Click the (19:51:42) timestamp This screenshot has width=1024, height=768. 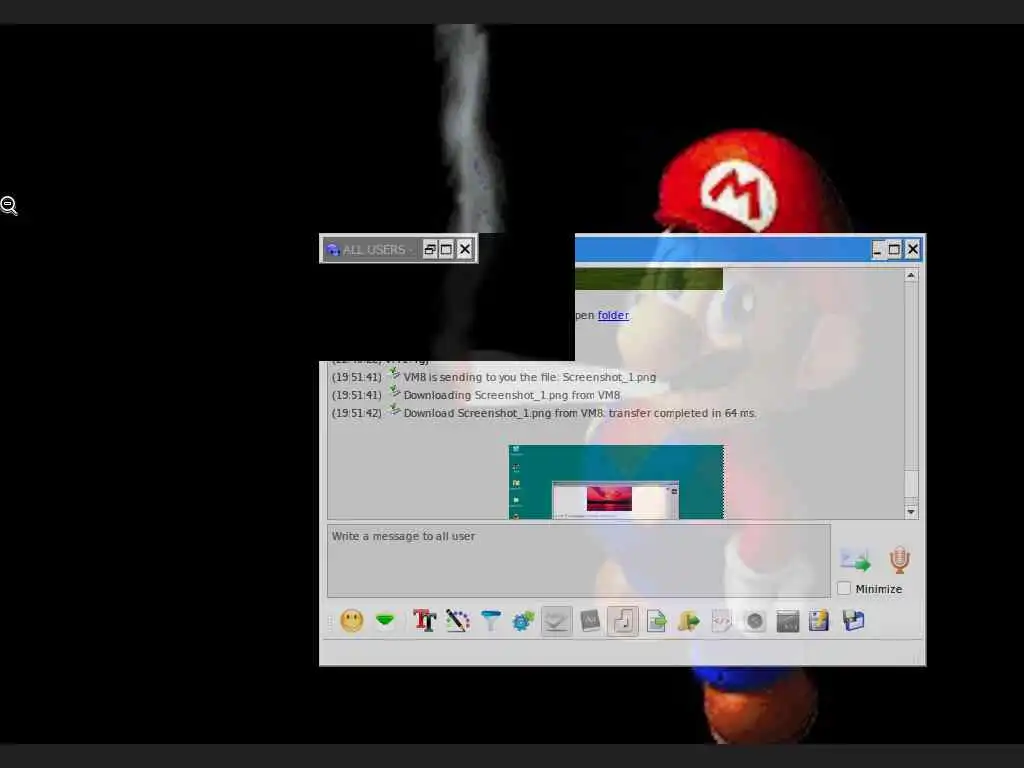357,413
